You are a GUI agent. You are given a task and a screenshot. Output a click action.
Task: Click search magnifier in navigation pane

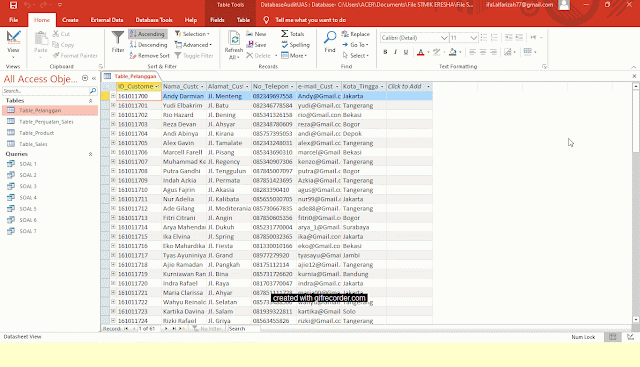93,91
